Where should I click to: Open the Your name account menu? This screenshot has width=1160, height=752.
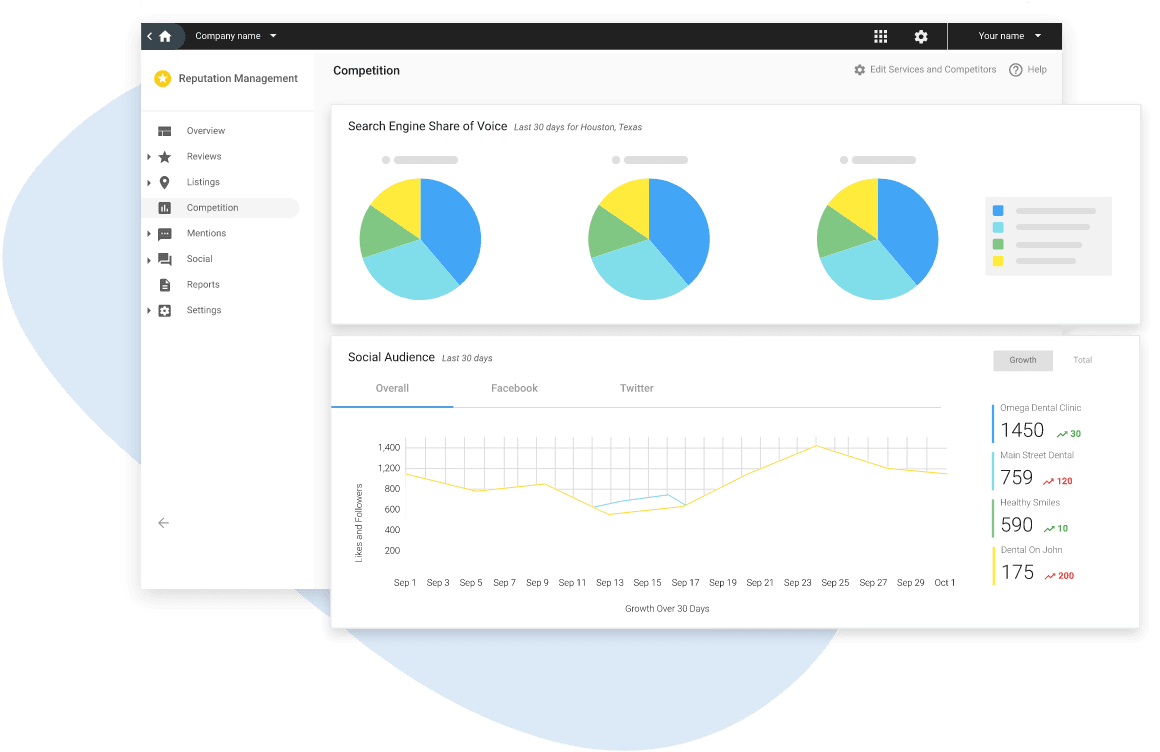pos(1009,36)
